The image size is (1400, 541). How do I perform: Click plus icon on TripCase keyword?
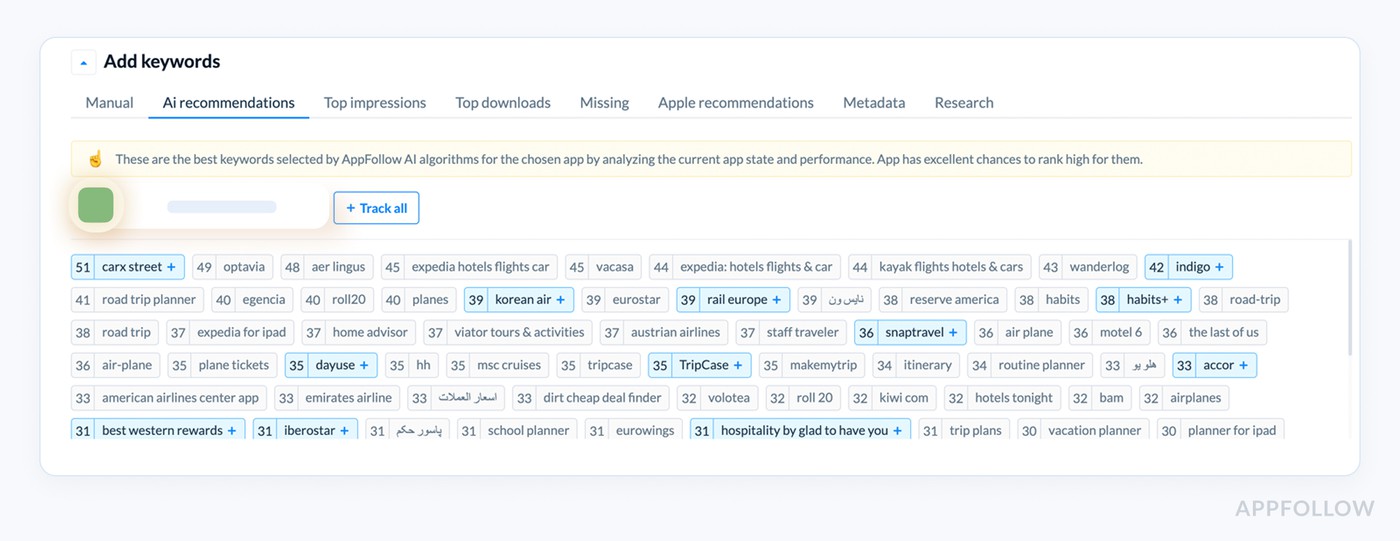(738, 365)
